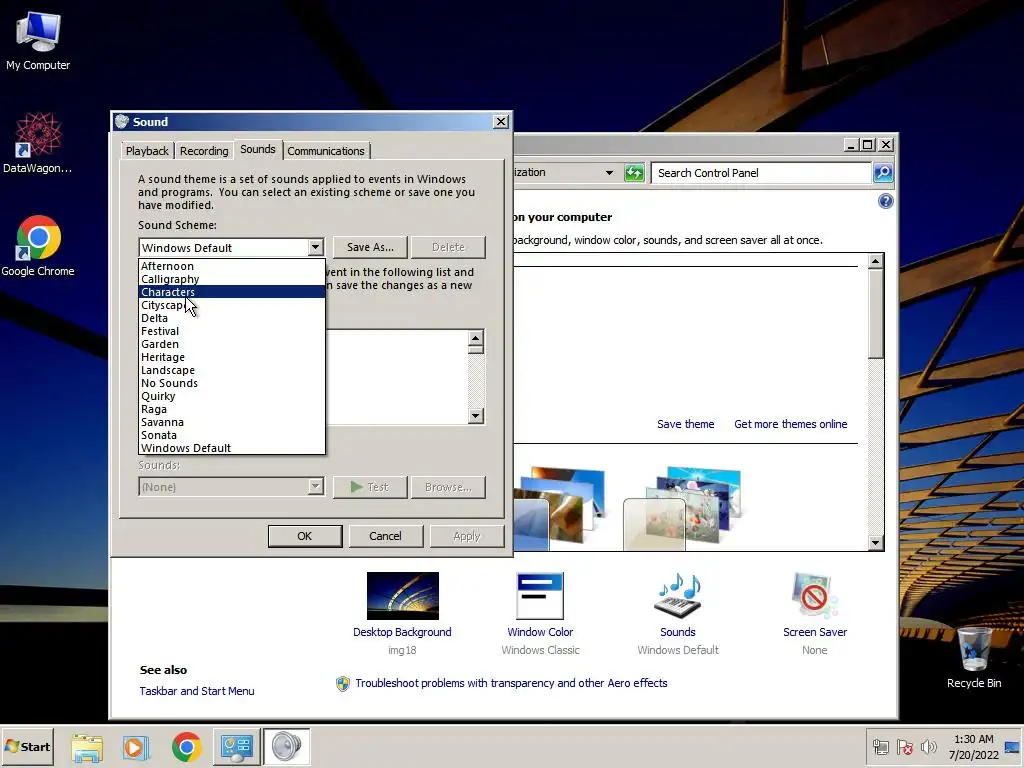This screenshot has width=1024, height=768.
Task: Open the file explorer taskbar icon
Action: pos(87,747)
